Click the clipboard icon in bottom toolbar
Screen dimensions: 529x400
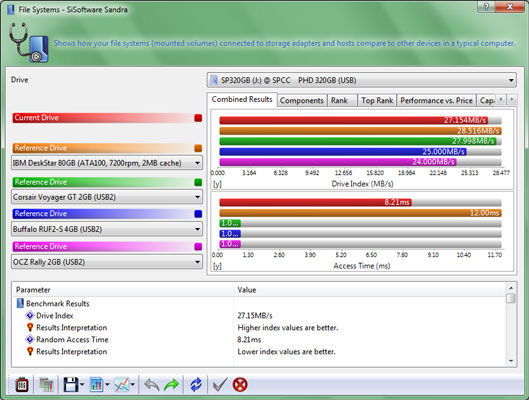pyautogui.click(x=22, y=384)
